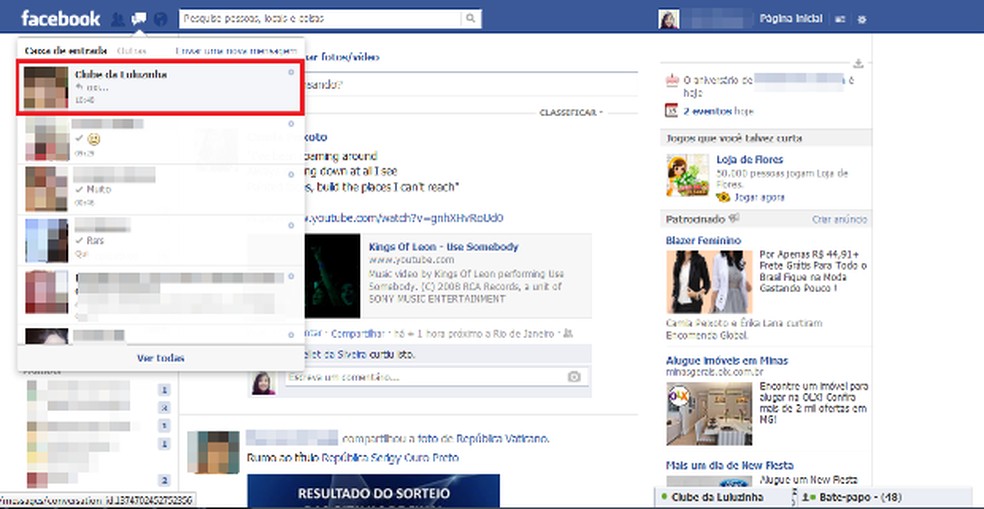The image size is (984, 509).
Task: Start a new message link
Action: pos(236,51)
